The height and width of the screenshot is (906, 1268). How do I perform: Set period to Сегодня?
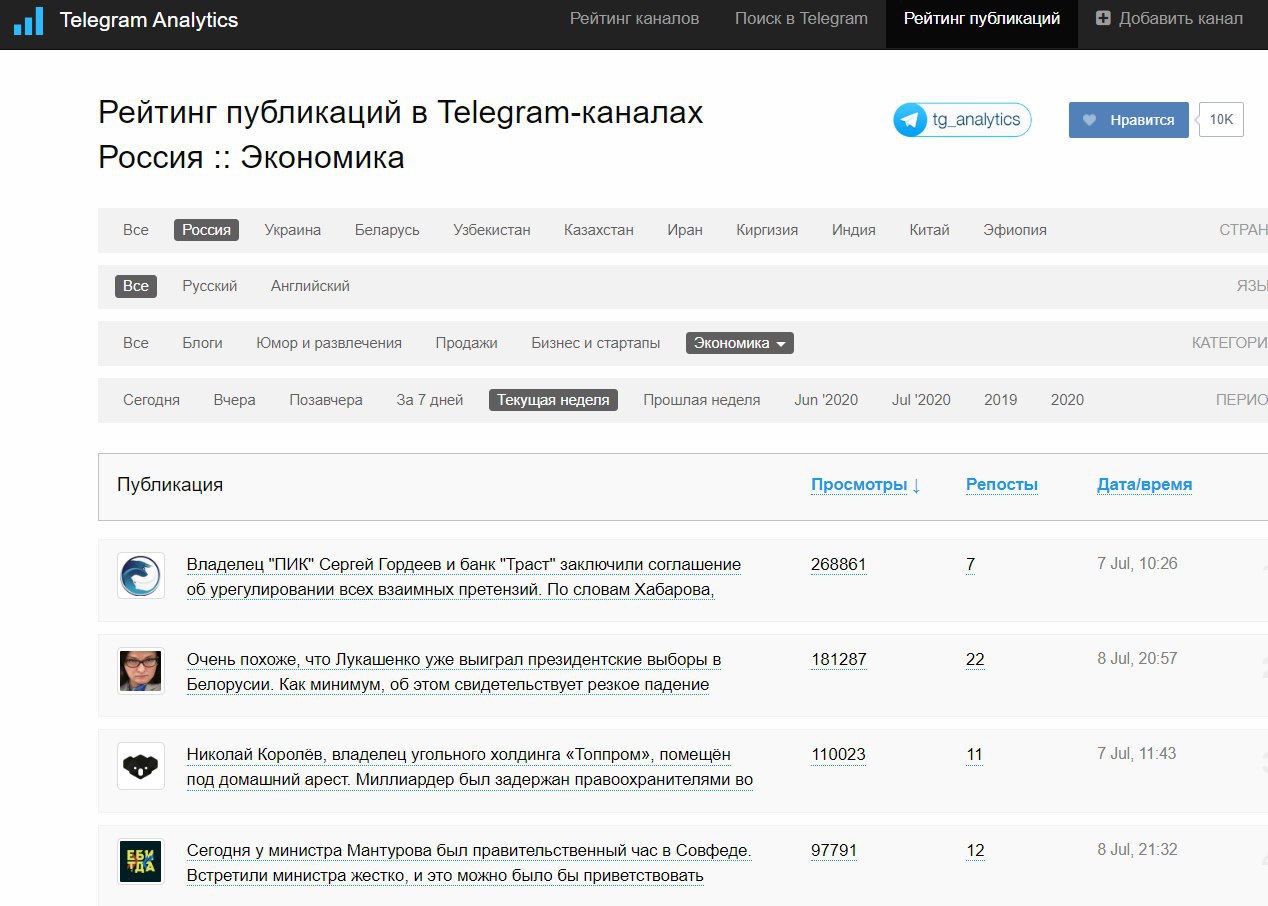[x=152, y=400]
